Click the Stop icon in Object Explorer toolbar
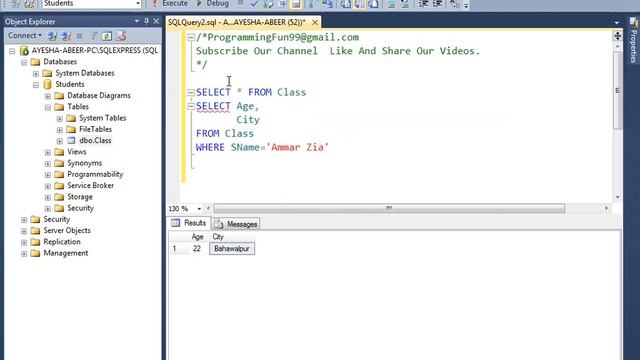The image size is (640, 360). [x=80, y=36]
